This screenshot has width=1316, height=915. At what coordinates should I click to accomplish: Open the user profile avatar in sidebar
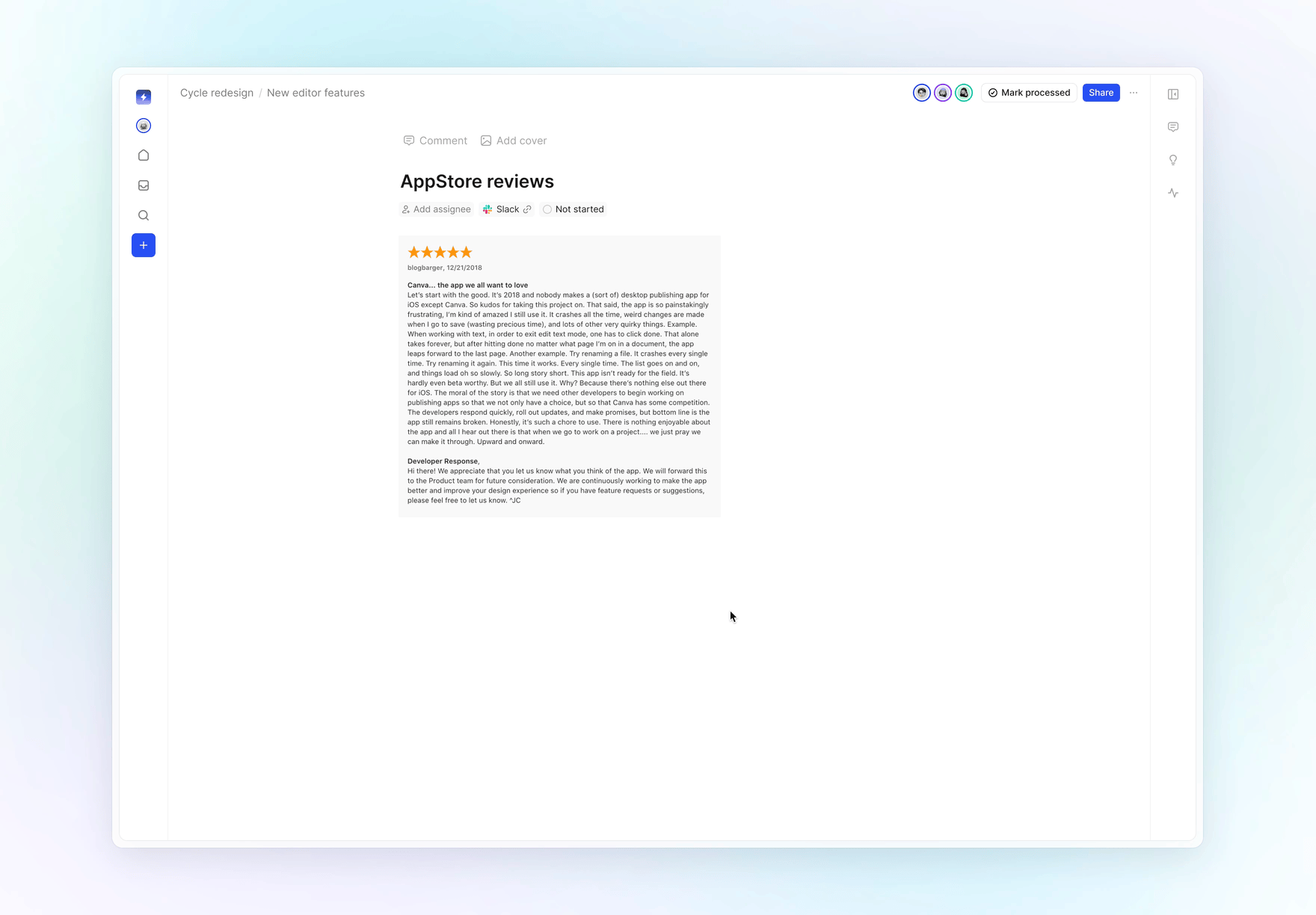[x=144, y=126]
